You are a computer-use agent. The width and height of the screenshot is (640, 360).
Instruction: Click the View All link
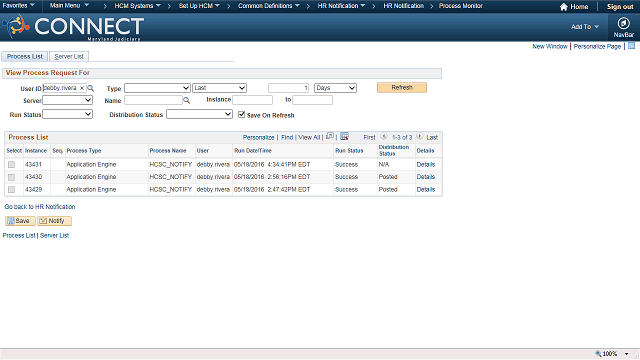[x=309, y=137]
